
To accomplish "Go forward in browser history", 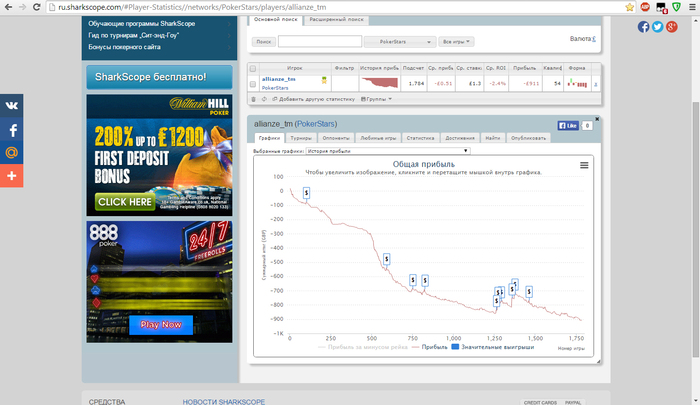I will [x=22, y=7].
